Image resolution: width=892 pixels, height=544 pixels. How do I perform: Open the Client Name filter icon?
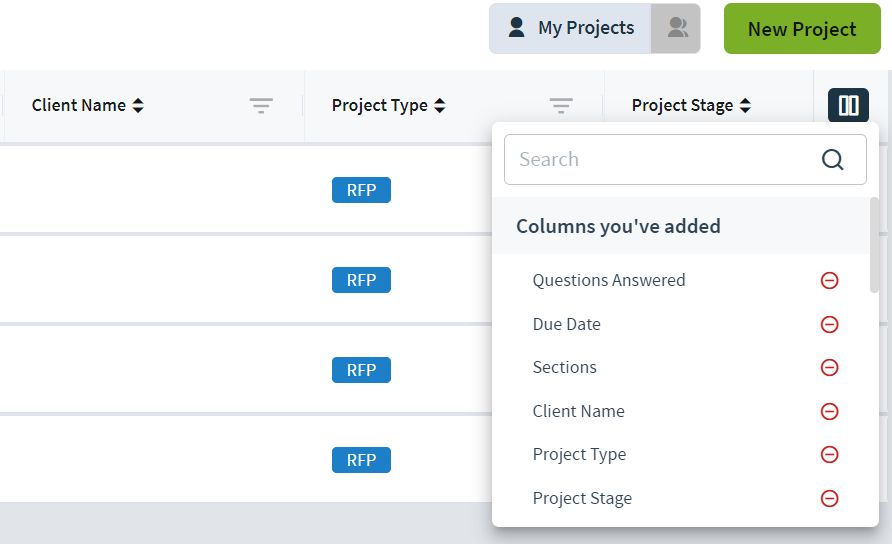261,105
